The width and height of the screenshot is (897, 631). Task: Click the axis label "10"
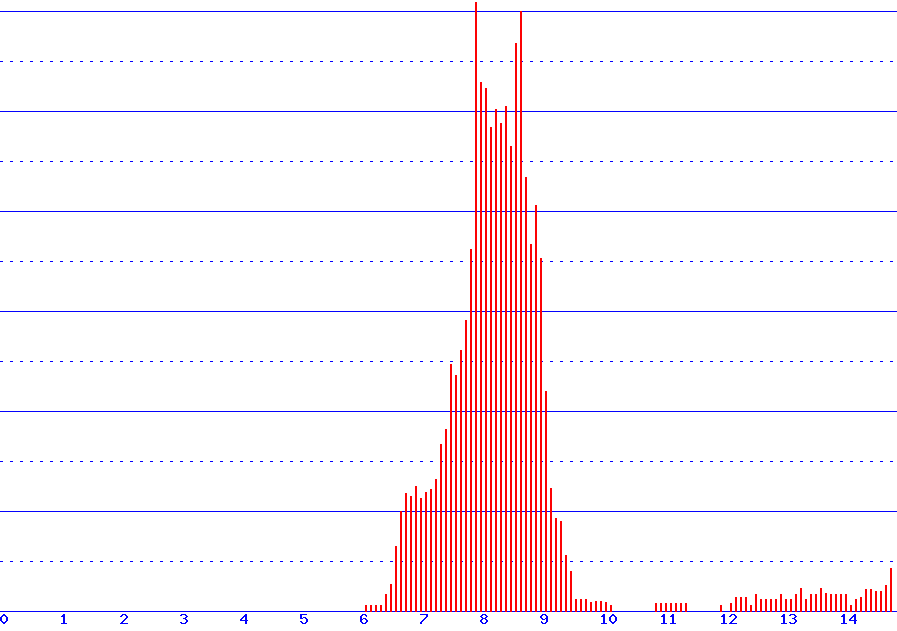pos(609,619)
